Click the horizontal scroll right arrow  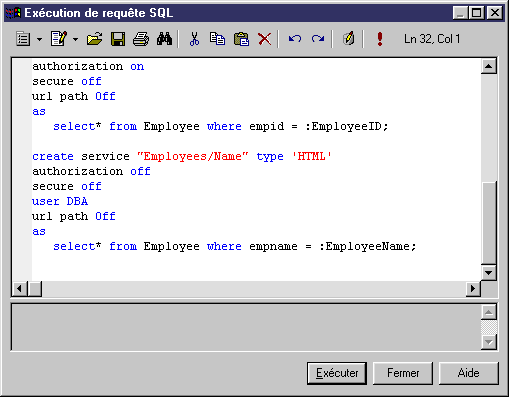[473, 288]
